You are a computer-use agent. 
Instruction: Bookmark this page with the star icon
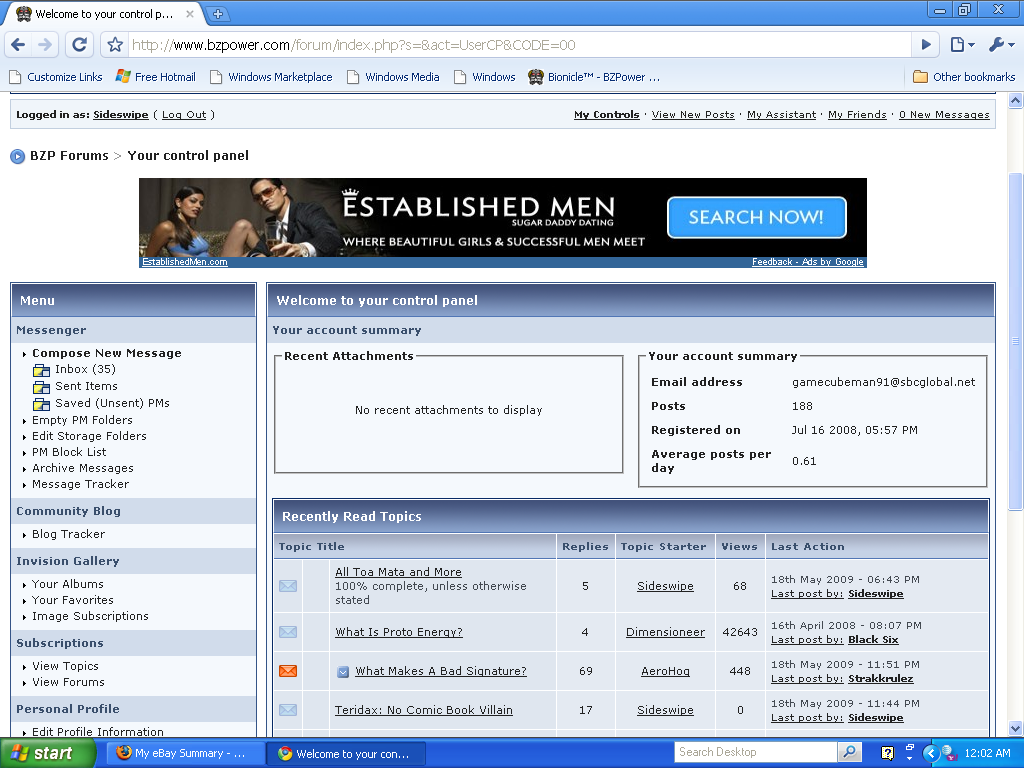115,44
